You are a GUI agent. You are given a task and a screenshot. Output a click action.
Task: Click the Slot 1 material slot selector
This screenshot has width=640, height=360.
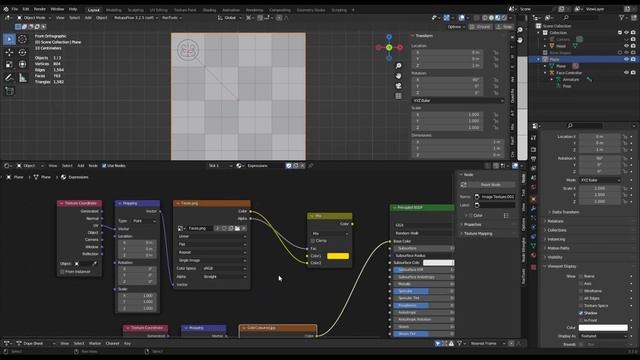point(220,166)
